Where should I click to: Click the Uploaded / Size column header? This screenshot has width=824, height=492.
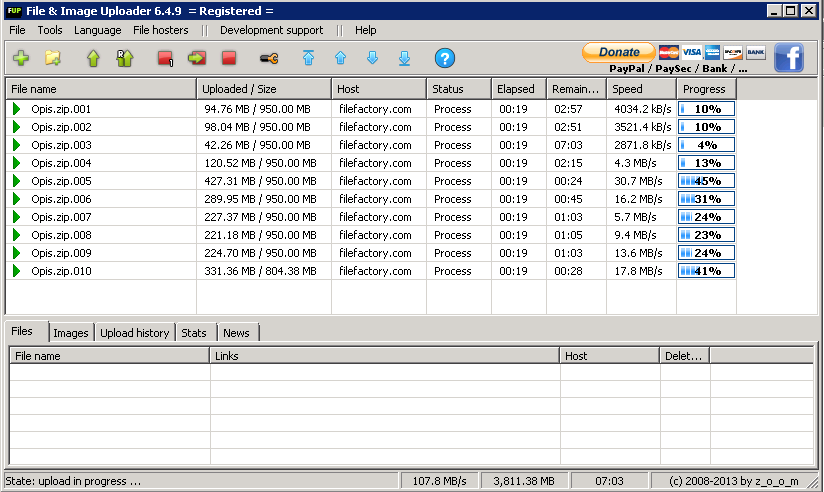point(264,89)
